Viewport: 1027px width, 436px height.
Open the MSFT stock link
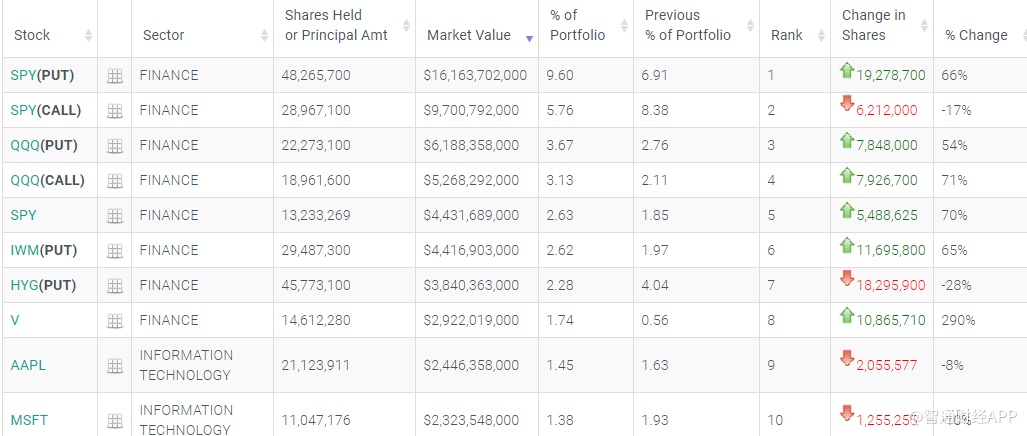(x=29, y=420)
